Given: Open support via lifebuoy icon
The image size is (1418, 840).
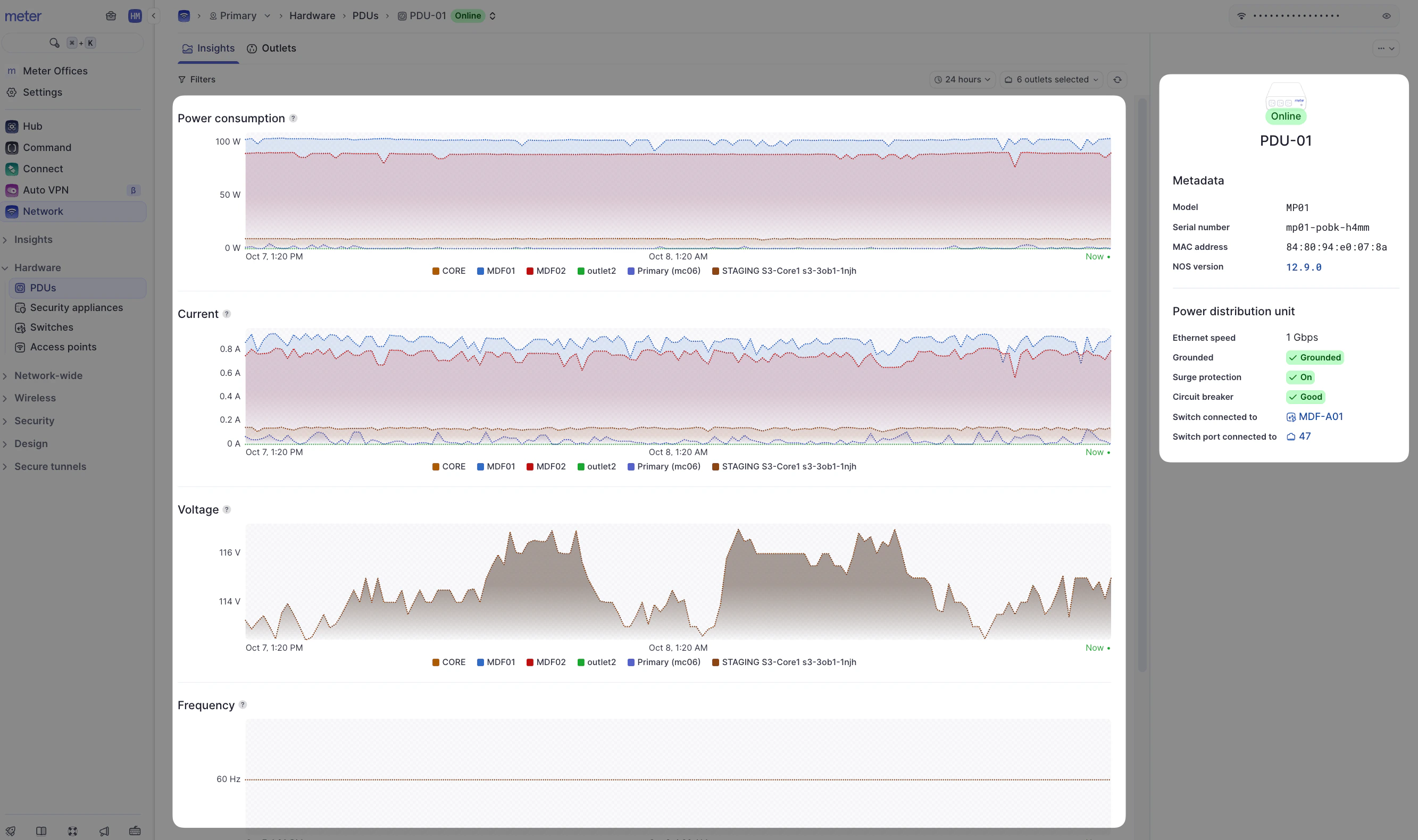Looking at the screenshot, I should pyautogui.click(x=72, y=831).
